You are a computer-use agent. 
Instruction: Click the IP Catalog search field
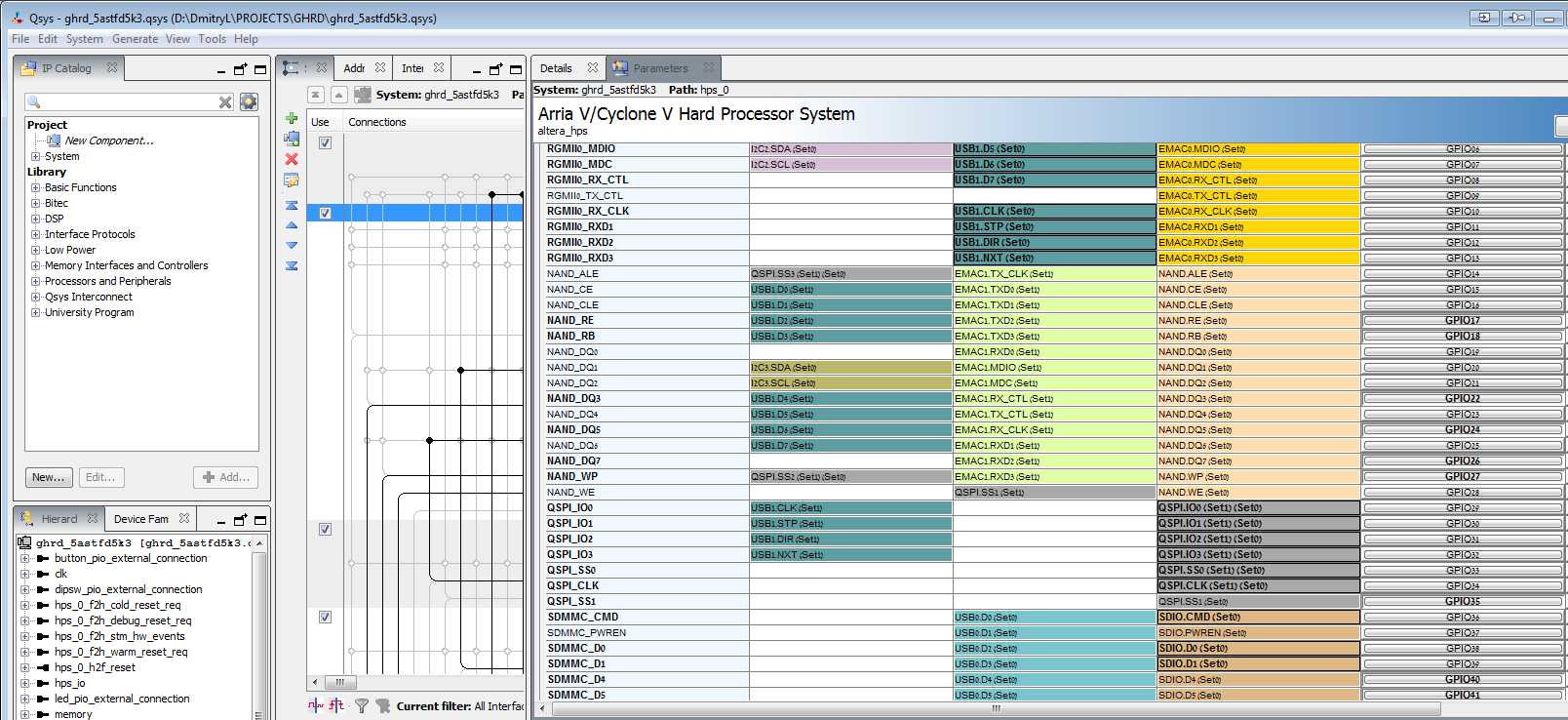(x=130, y=101)
